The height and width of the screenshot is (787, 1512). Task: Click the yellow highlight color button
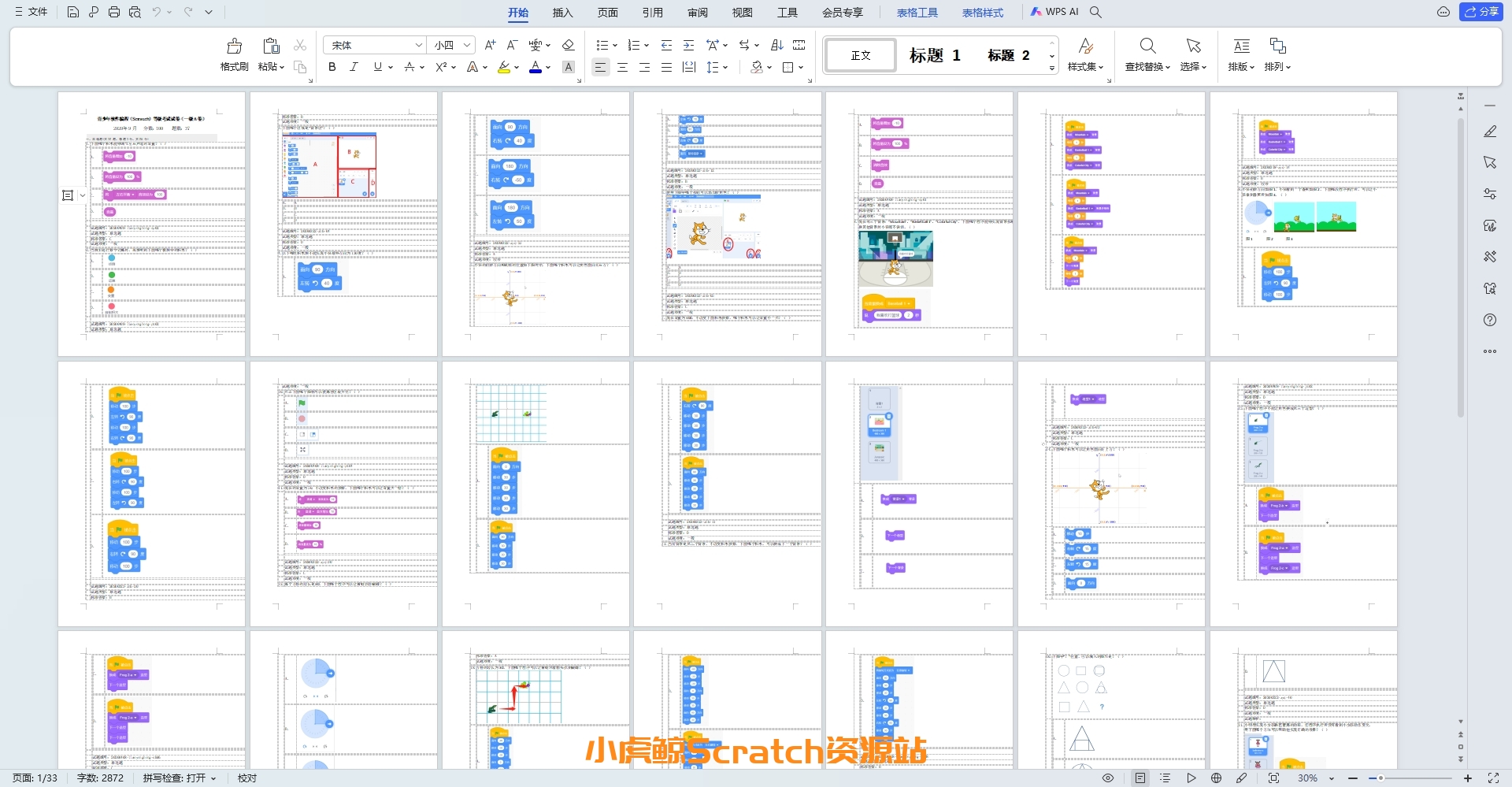(504, 67)
